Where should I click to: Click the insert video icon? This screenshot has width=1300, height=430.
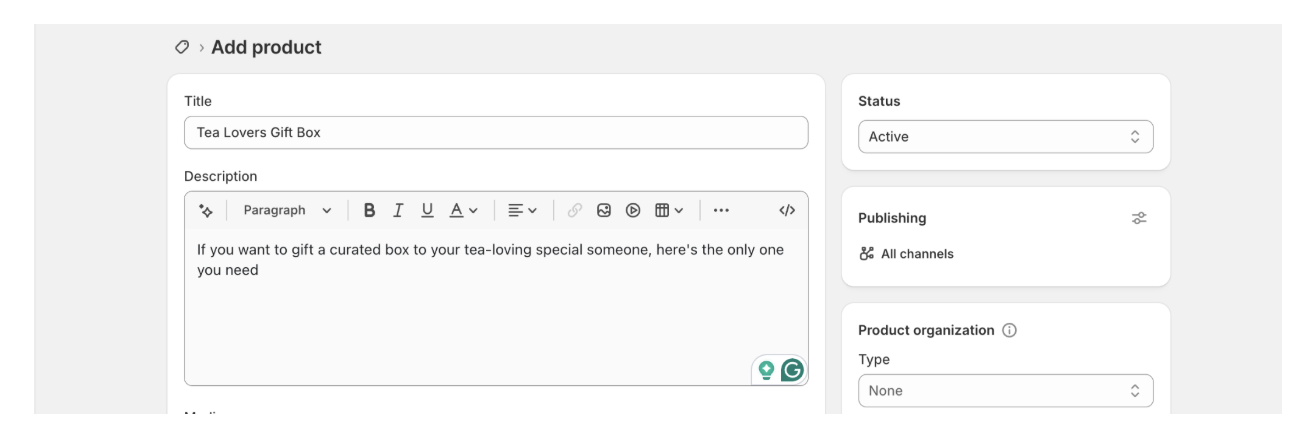pos(632,210)
